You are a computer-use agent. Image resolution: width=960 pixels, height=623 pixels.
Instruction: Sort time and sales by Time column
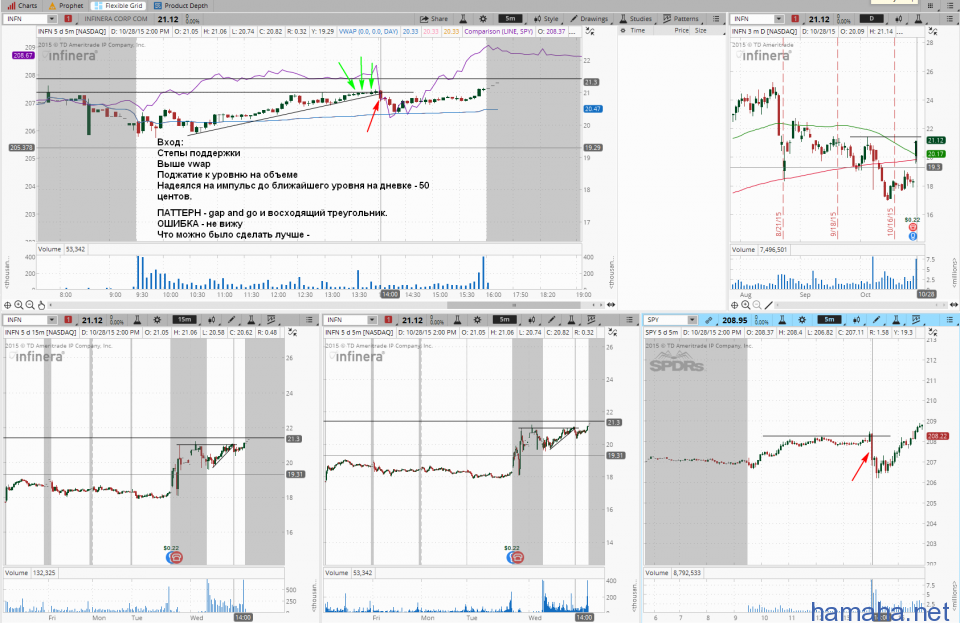coord(637,31)
